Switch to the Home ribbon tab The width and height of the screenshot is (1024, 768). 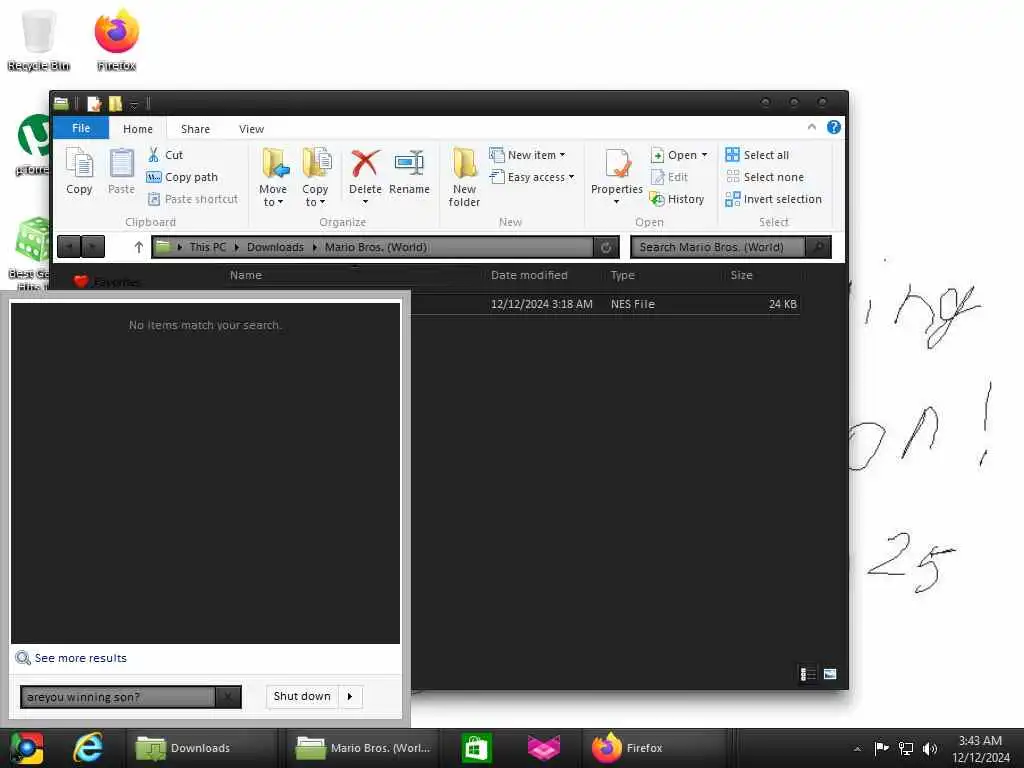(138, 129)
